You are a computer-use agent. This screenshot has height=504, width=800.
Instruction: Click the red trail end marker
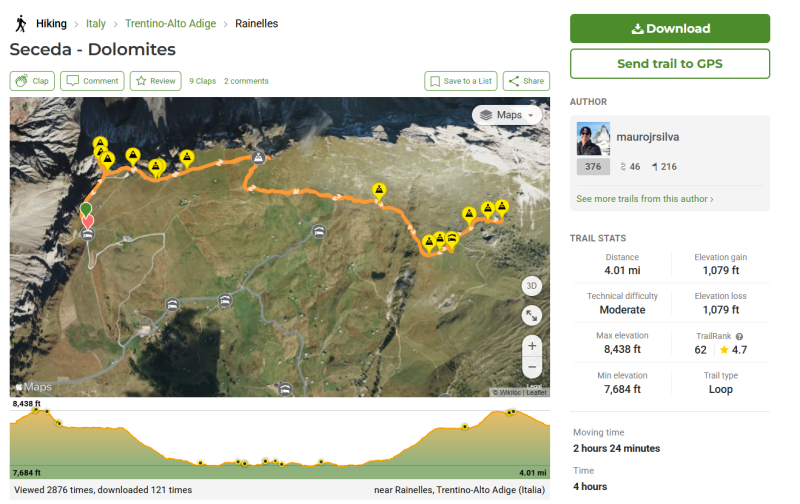point(88,221)
